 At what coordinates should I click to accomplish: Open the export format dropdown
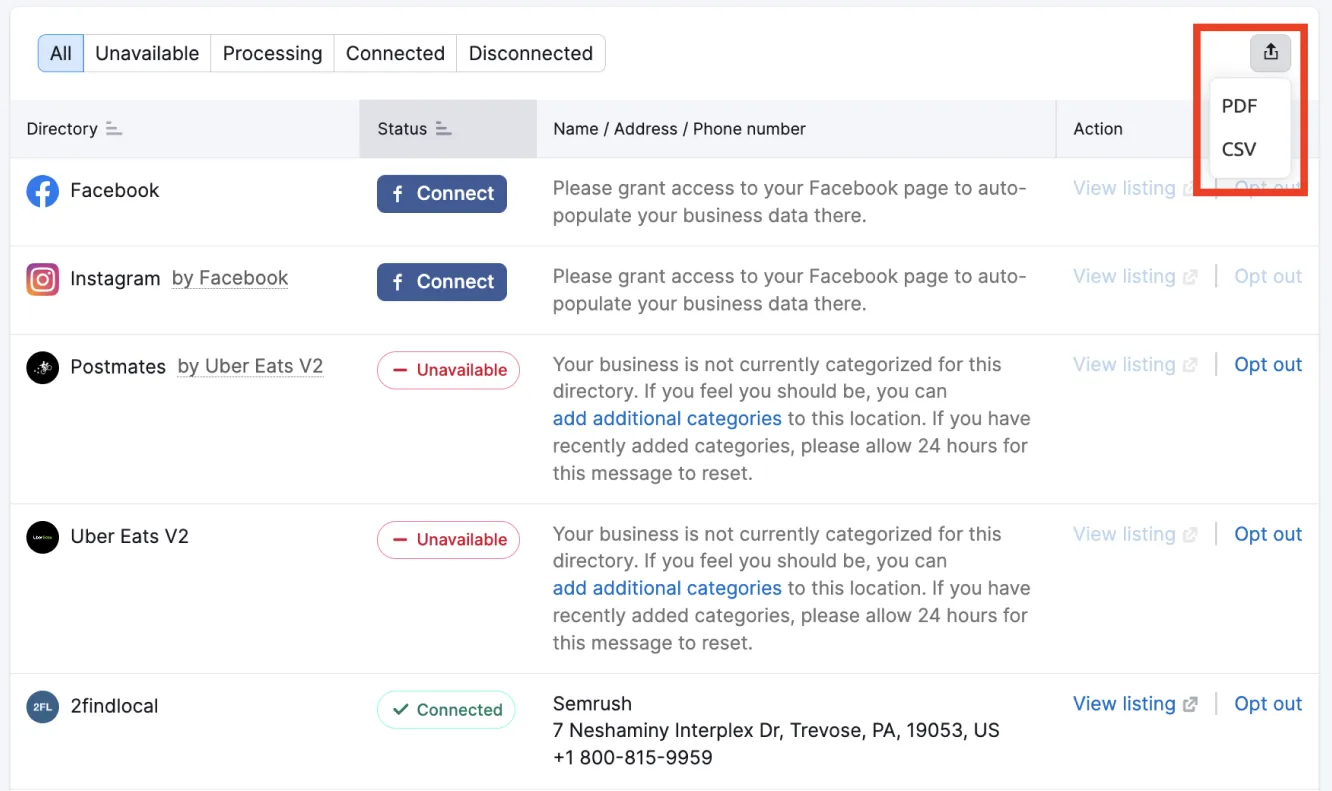point(1270,52)
